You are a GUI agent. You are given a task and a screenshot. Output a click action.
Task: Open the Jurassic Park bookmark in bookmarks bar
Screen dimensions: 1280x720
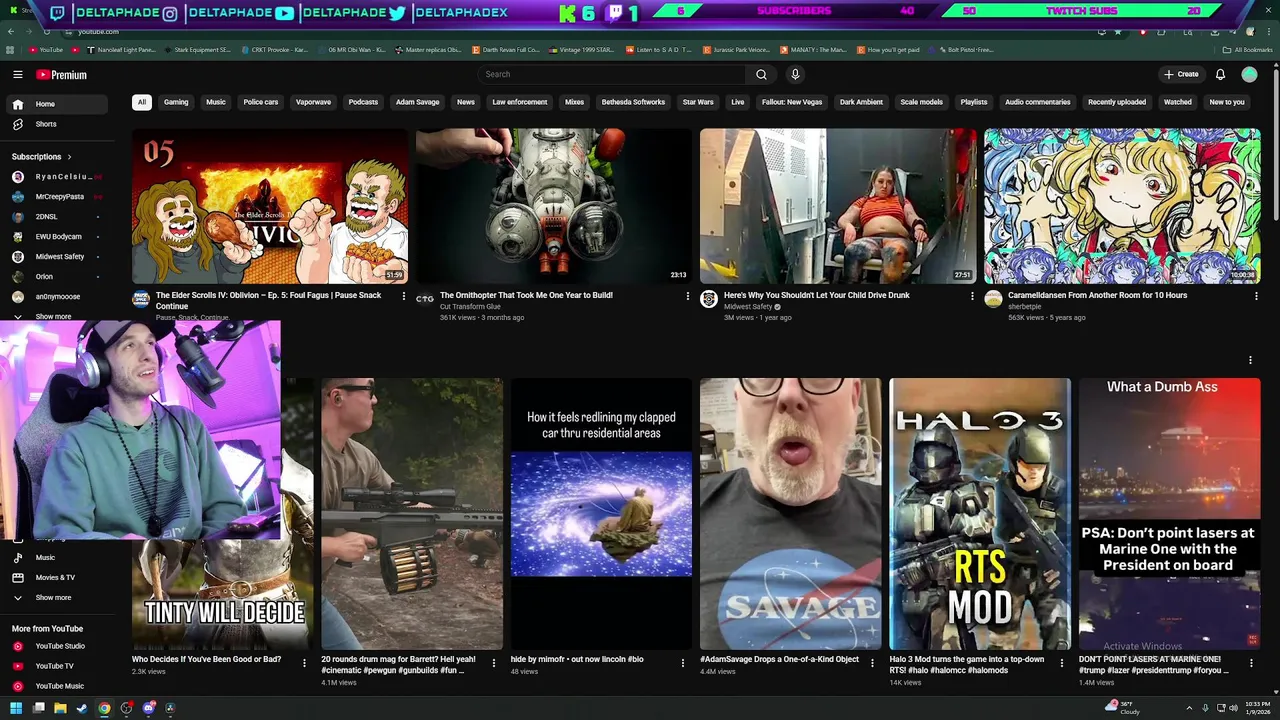[737, 50]
